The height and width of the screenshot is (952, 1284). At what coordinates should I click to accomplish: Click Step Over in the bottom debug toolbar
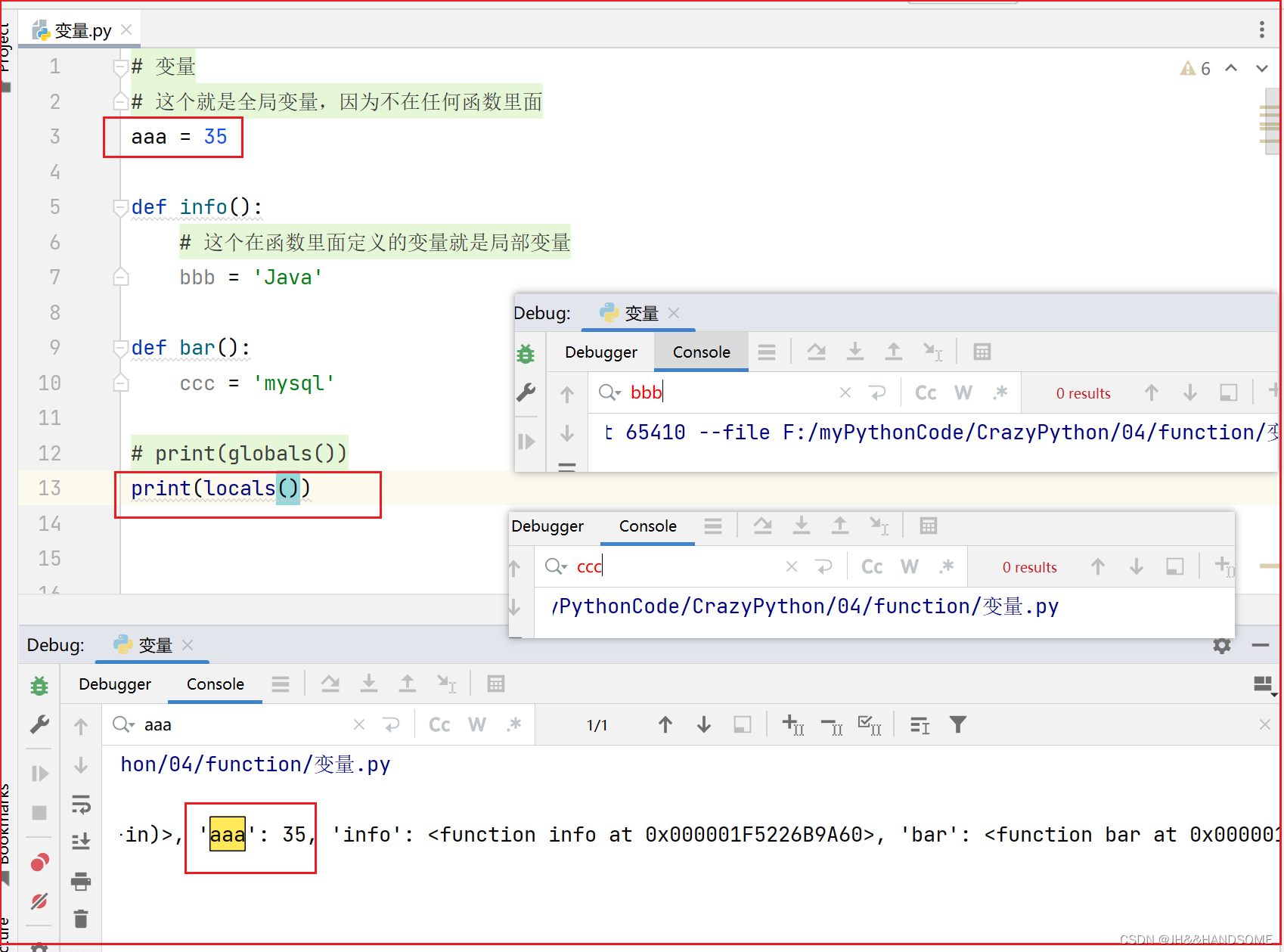[330, 684]
